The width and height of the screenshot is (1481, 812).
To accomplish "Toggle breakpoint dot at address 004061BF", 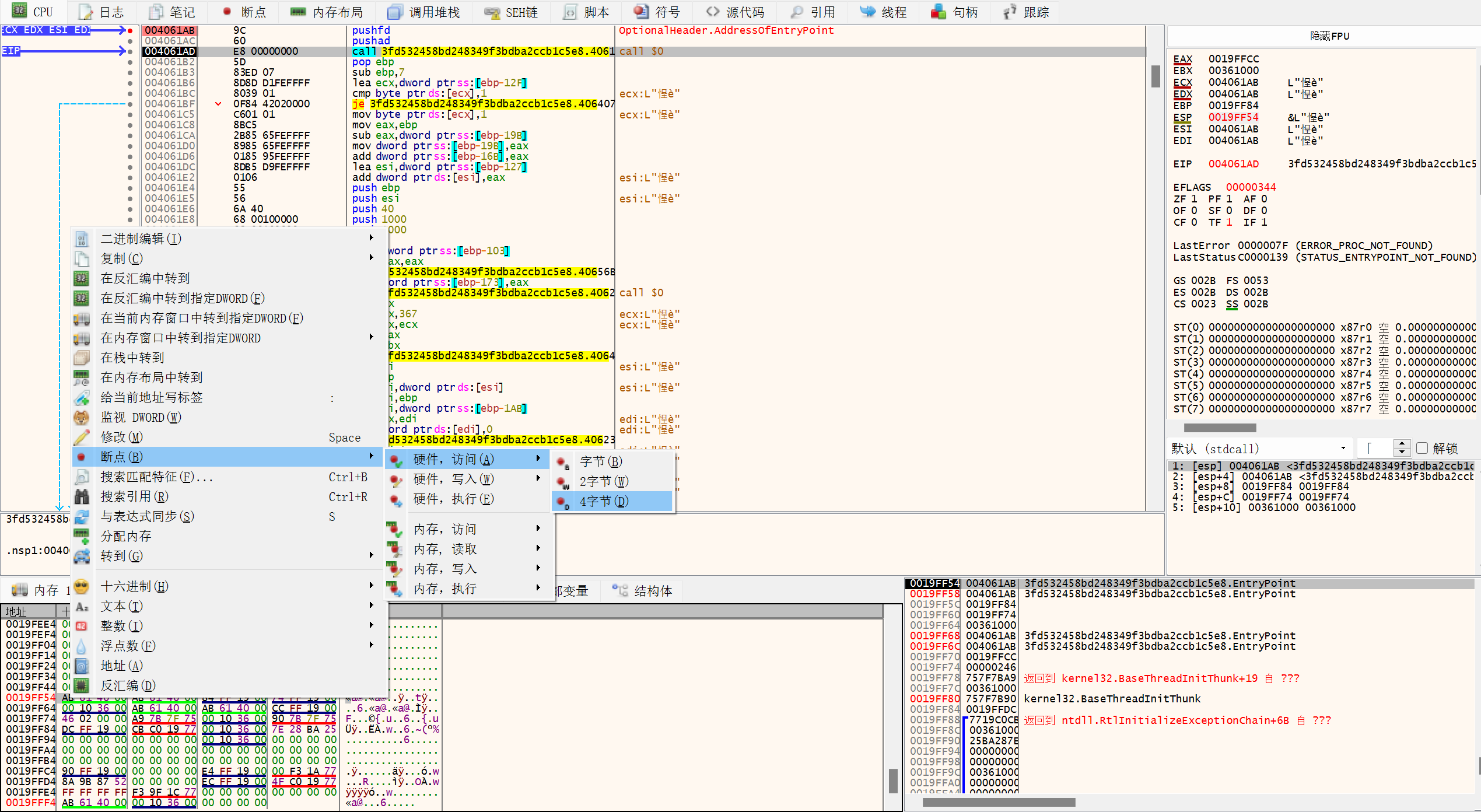I will pyautogui.click(x=130, y=104).
